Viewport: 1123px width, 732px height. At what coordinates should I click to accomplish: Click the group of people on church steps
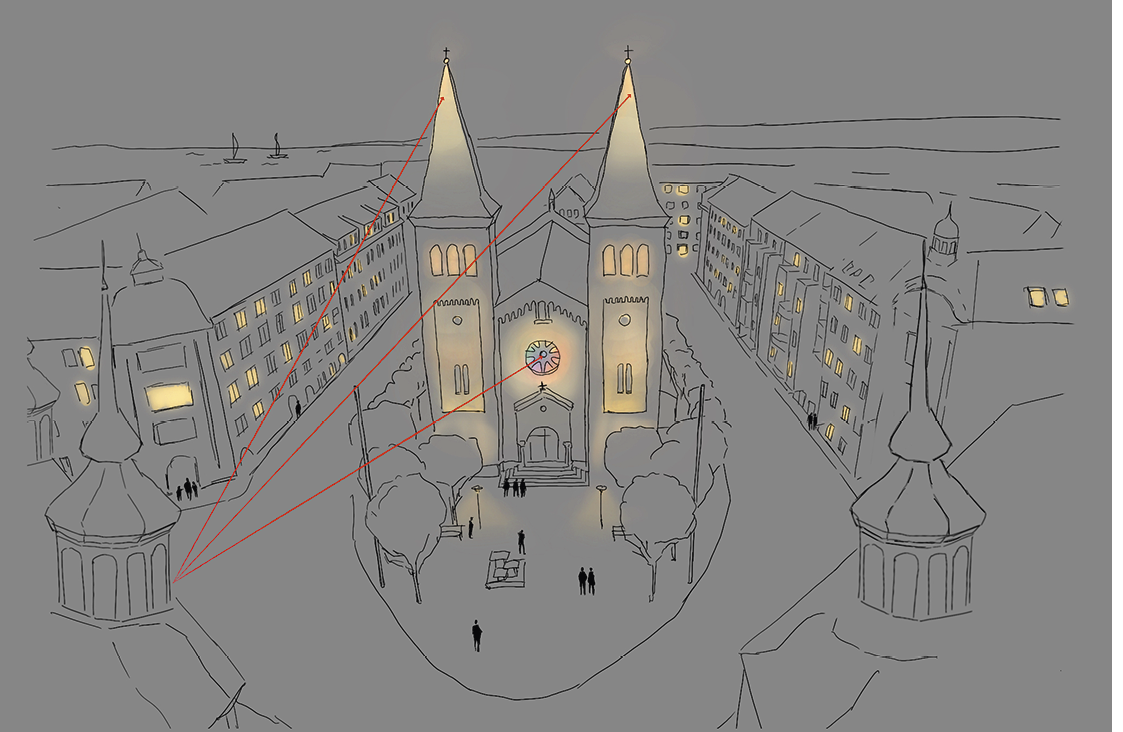(514, 487)
